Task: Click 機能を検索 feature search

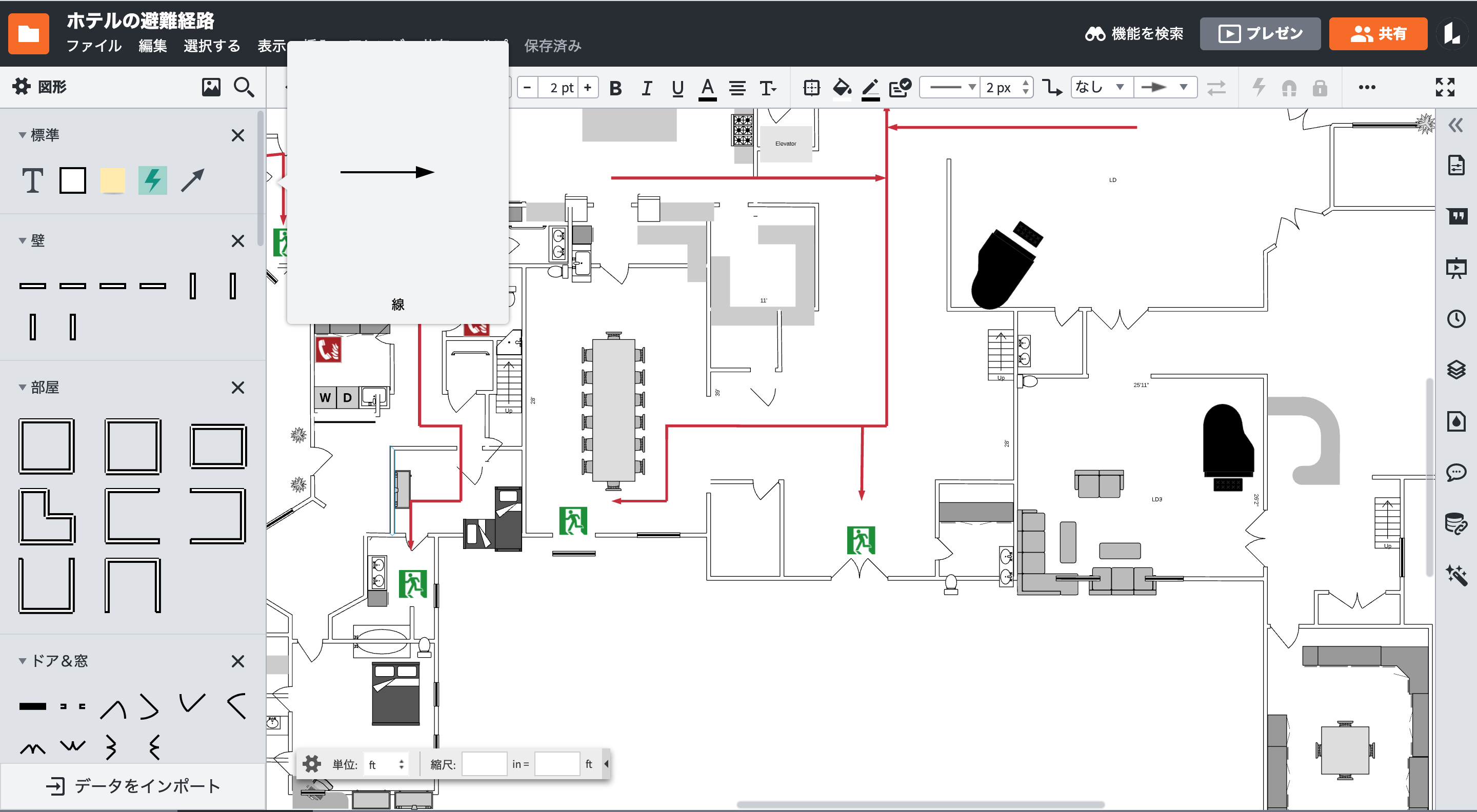Action: tap(1134, 34)
